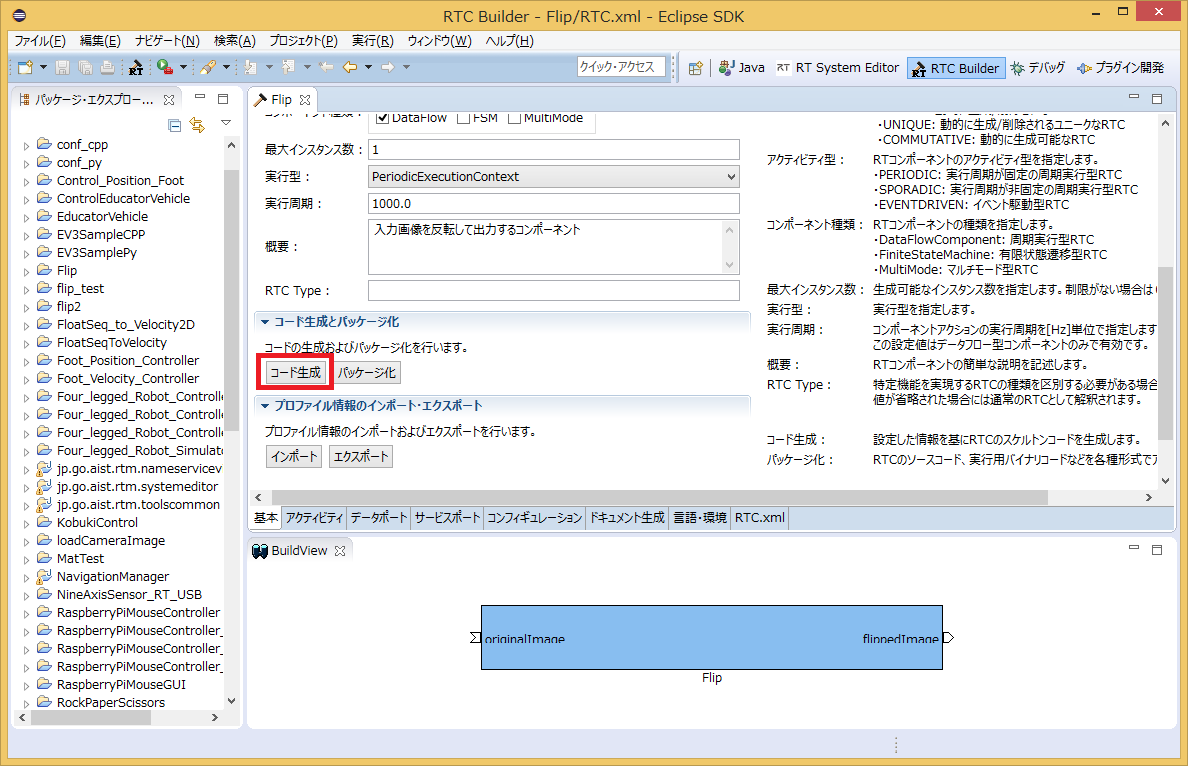Switch to the RT System Editor perspective
1188x766 pixels.
[x=837, y=68]
